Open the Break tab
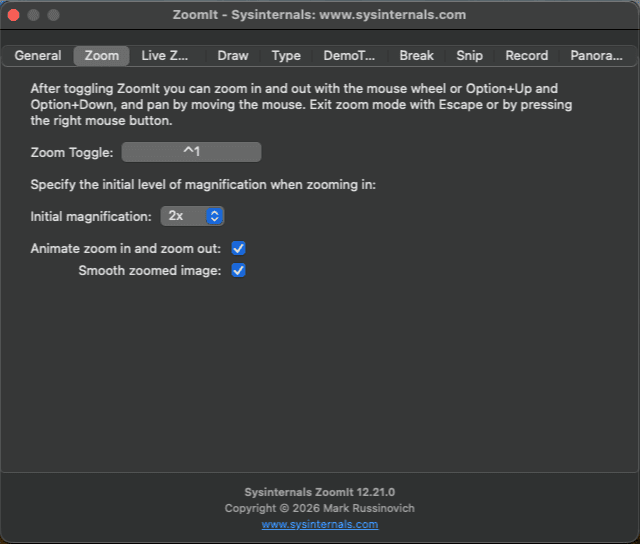 416,56
